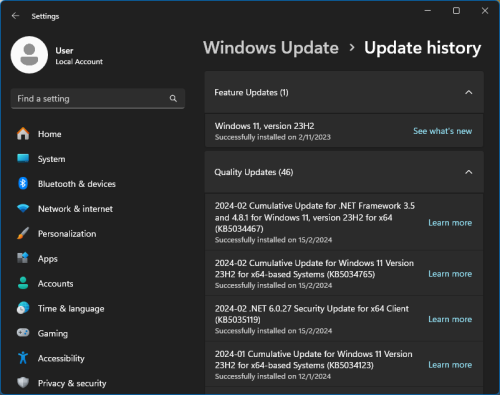Open the Personalization section
The height and width of the screenshot is (395, 500).
point(67,234)
